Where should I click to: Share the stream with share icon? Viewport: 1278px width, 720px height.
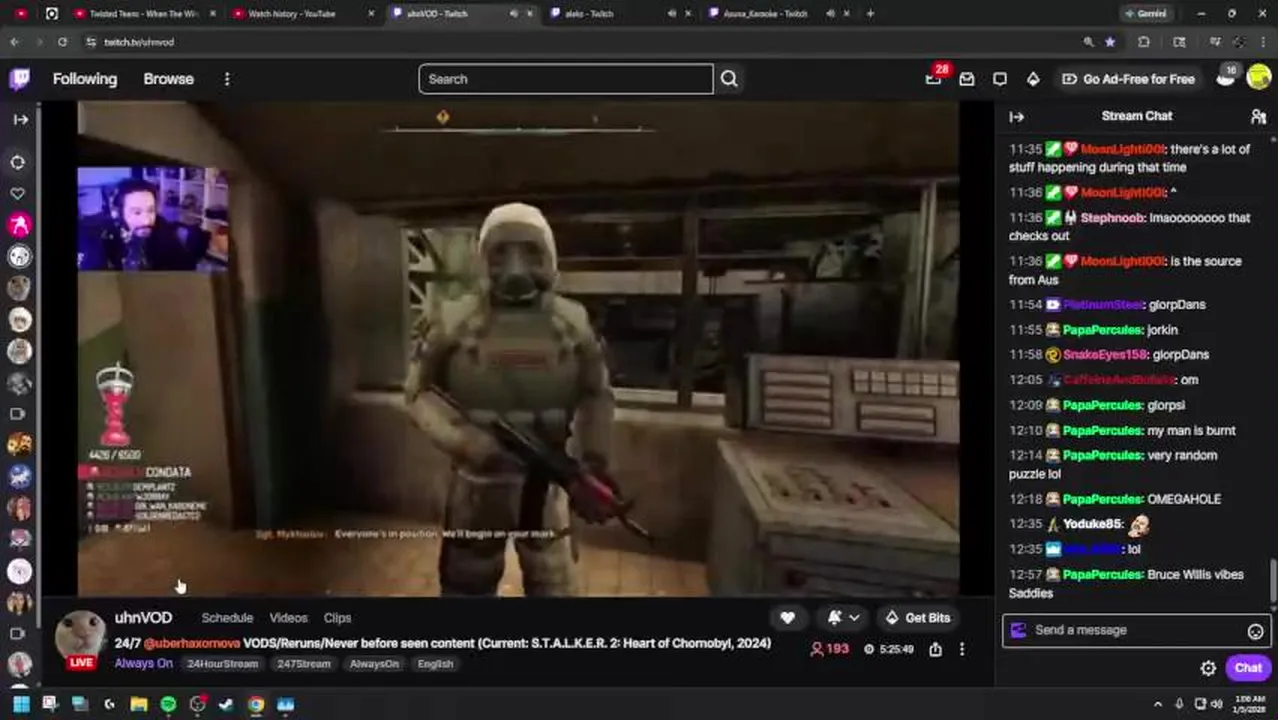point(935,649)
